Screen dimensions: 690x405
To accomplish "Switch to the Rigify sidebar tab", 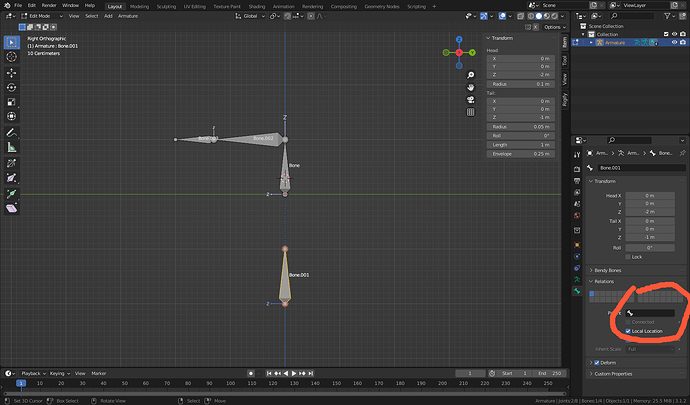I will click(x=565, y=99).
